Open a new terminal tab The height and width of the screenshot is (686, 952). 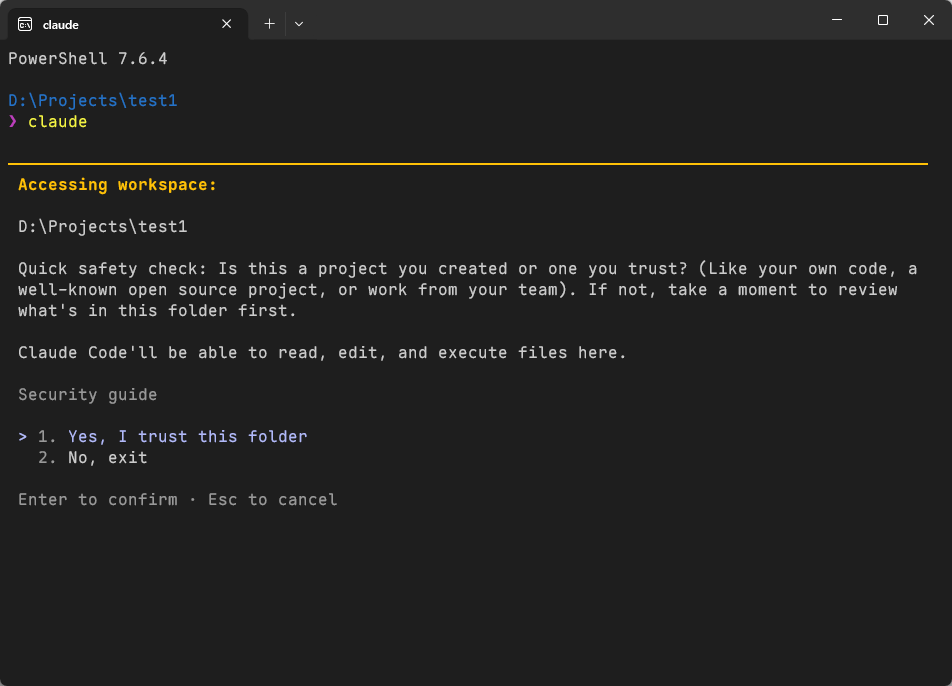pyautogui.click(x=270, y=24)
